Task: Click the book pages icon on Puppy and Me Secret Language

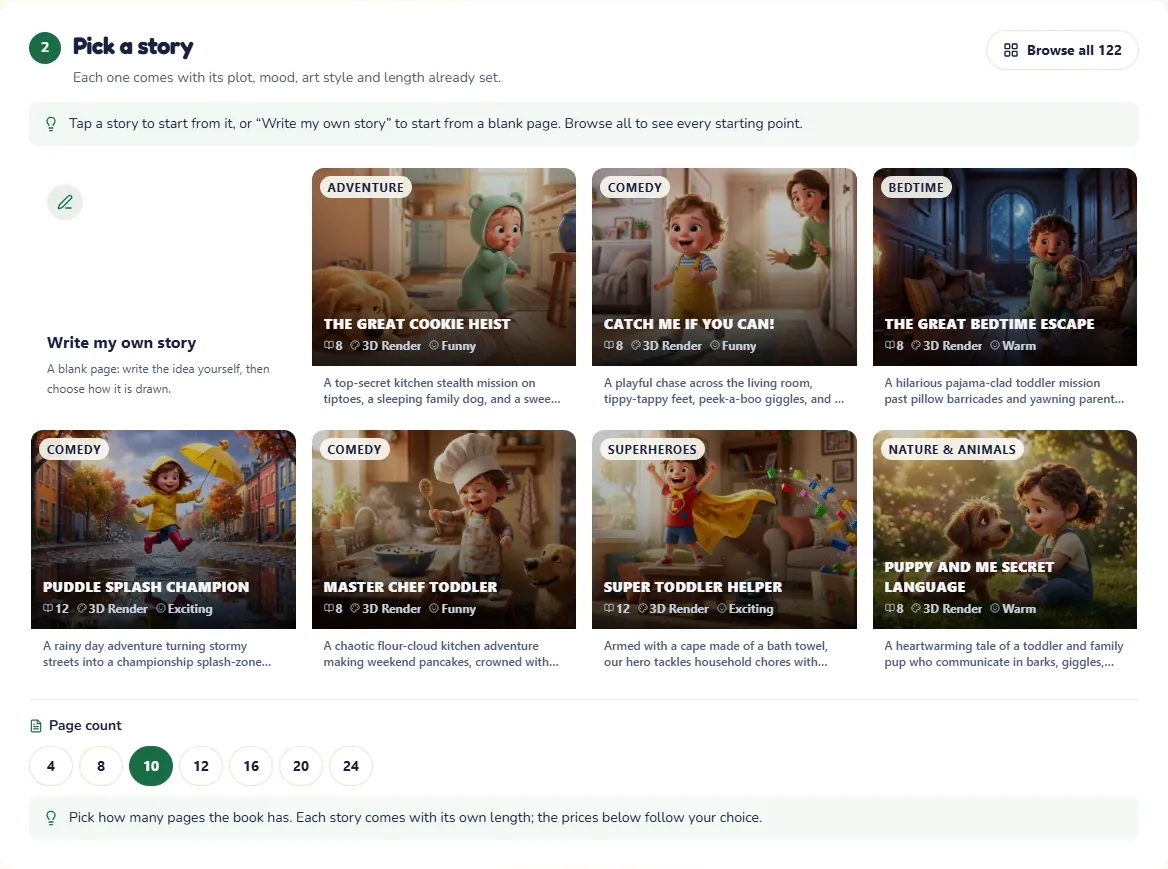Action: click(889, 608)
